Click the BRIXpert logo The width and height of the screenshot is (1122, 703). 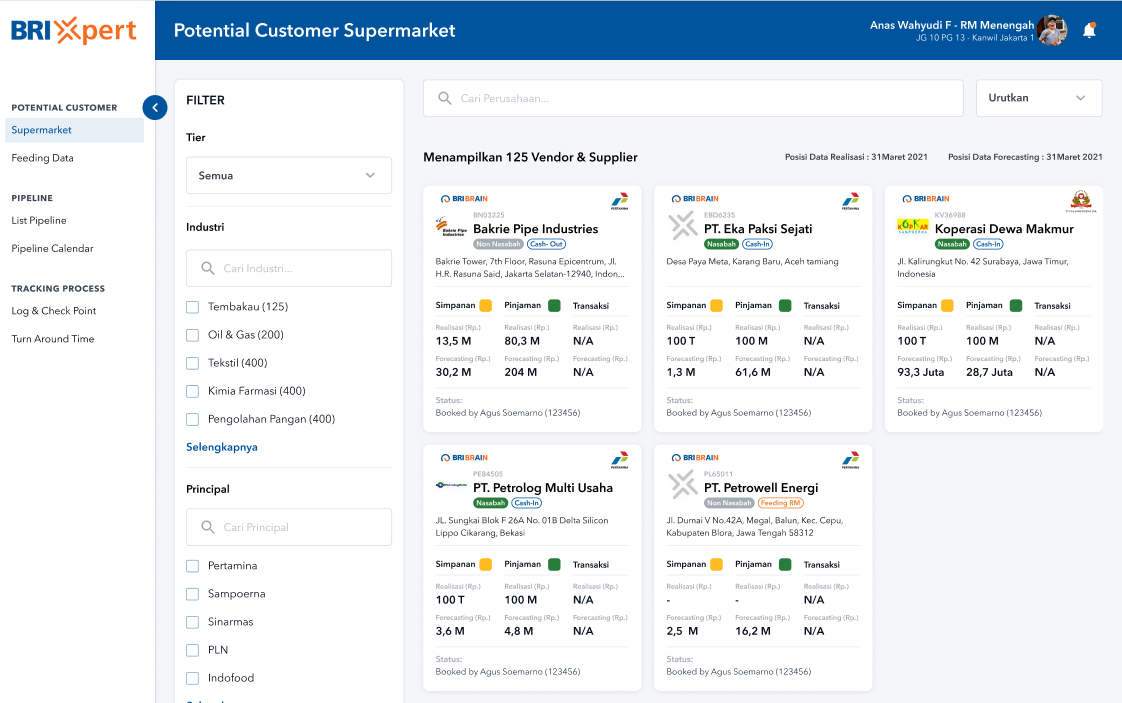[74, 31]
